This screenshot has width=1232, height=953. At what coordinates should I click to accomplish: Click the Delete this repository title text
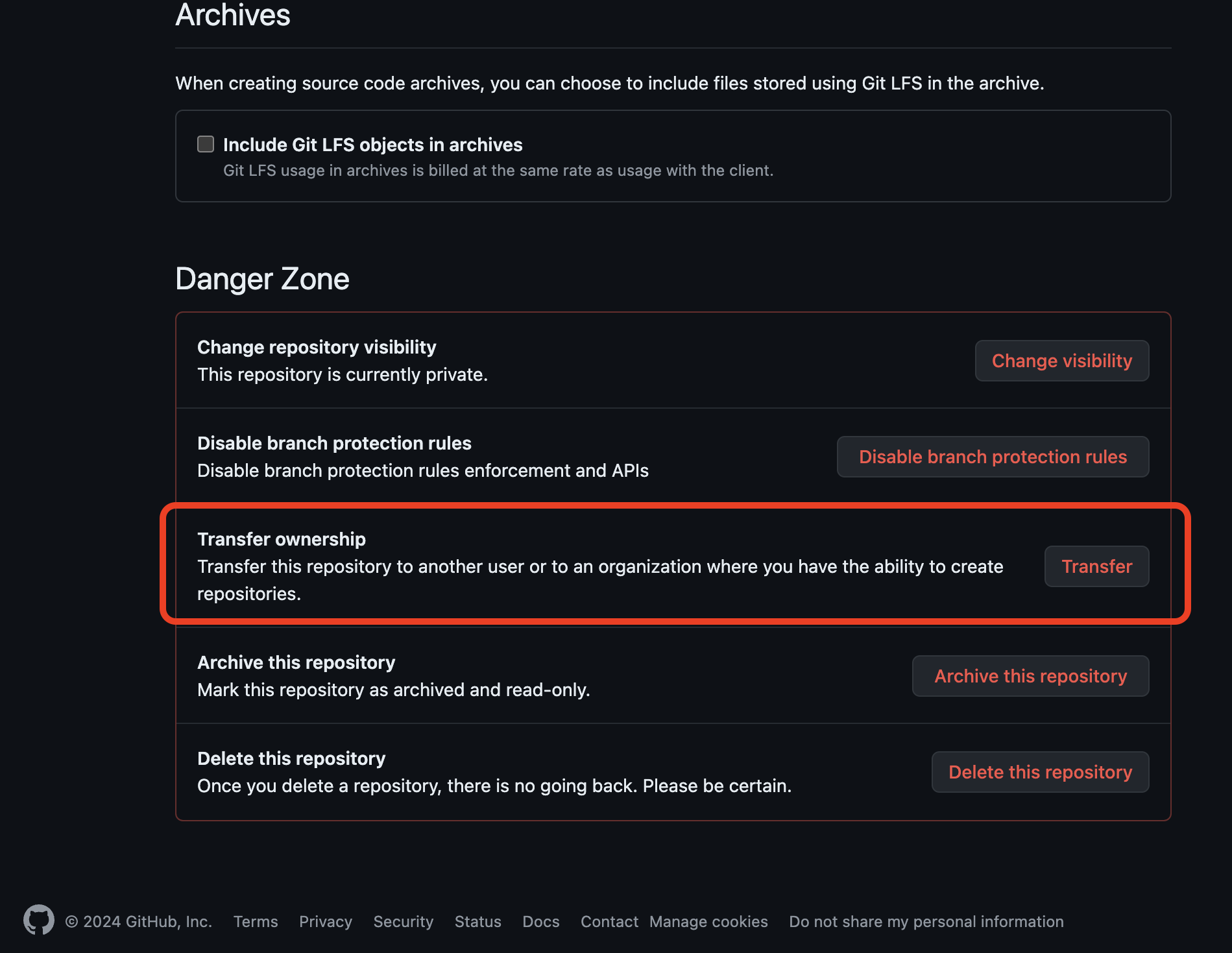click(x=291, y=758)
